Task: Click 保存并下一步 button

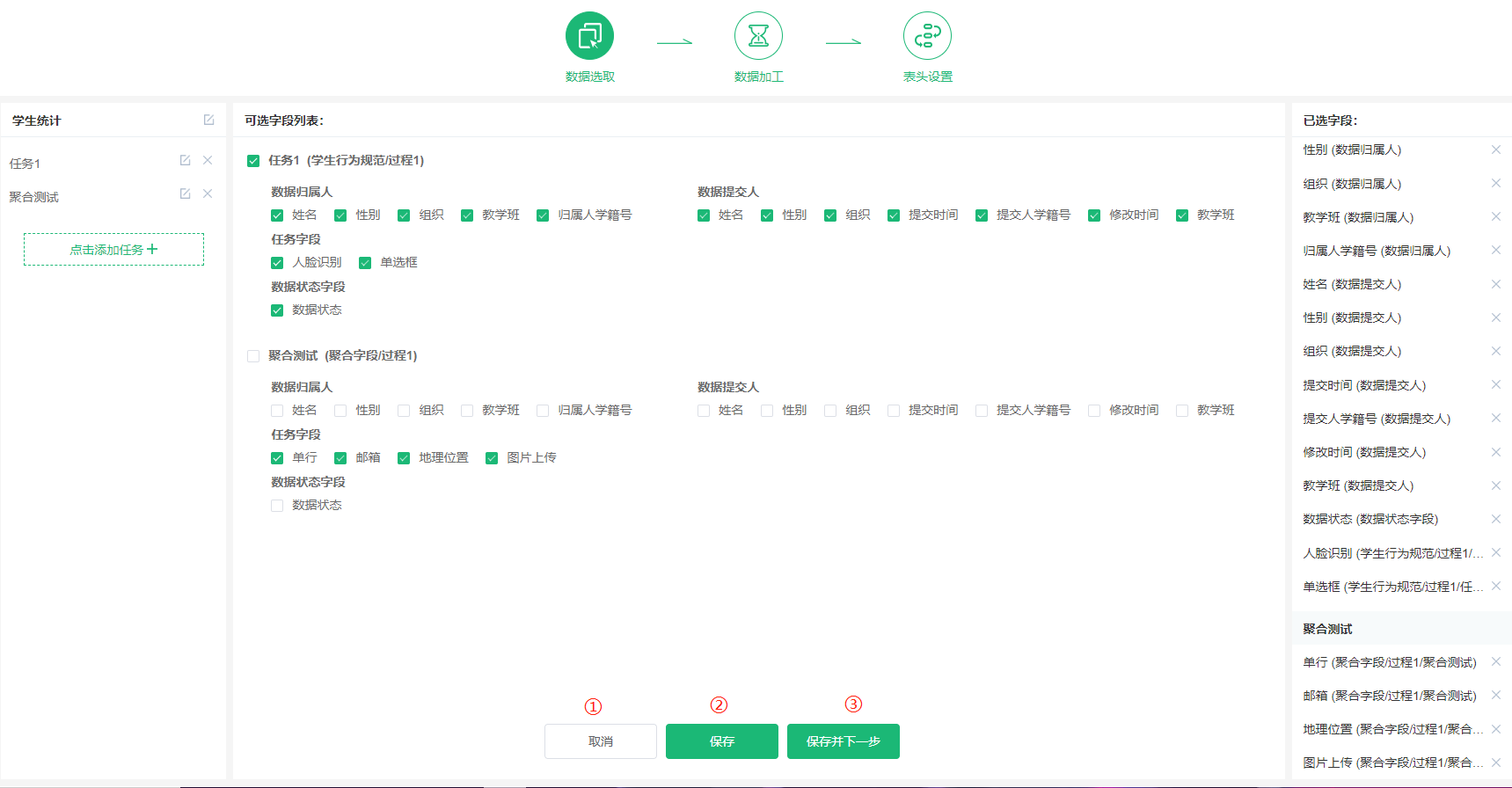Action: [844, 741]
